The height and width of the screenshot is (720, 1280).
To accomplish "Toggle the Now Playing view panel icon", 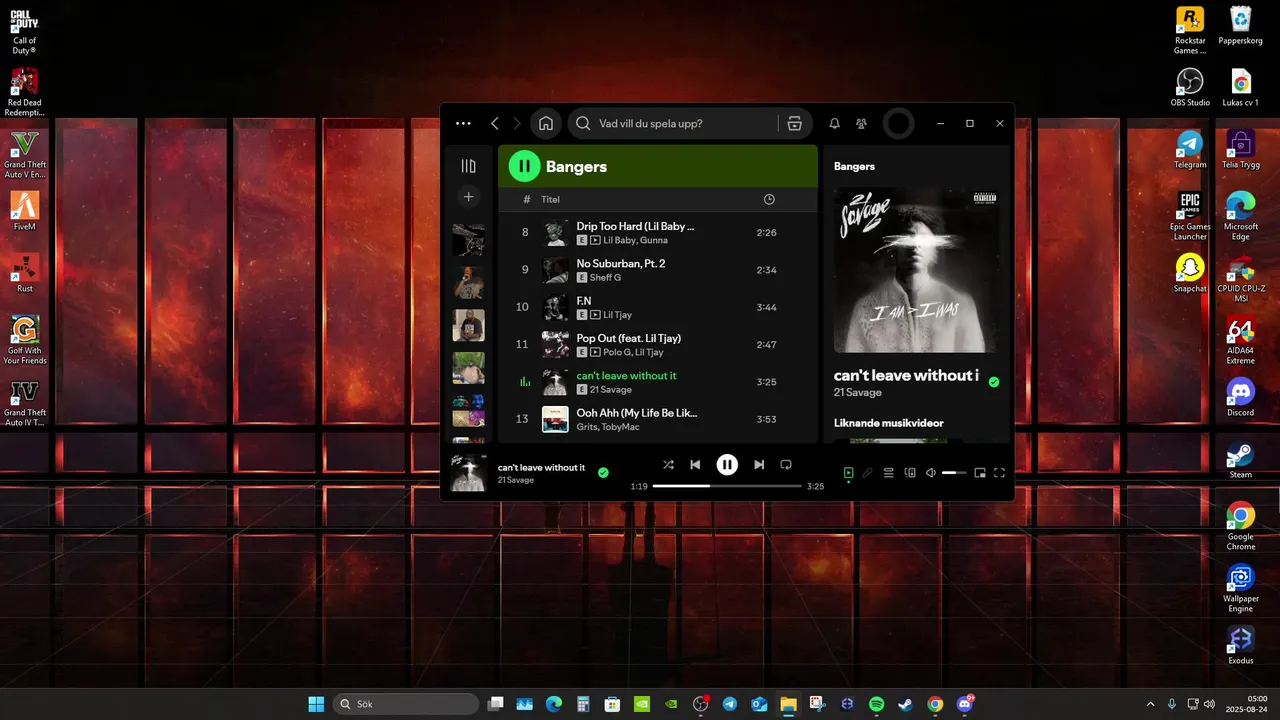I will [848, 473].
